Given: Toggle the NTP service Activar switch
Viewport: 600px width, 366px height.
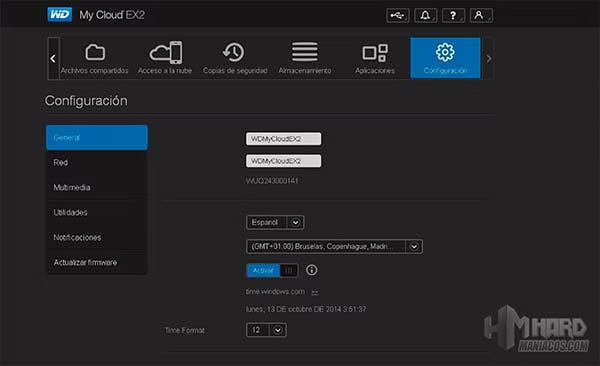Looking at the screenshot, I should [272, 271].
